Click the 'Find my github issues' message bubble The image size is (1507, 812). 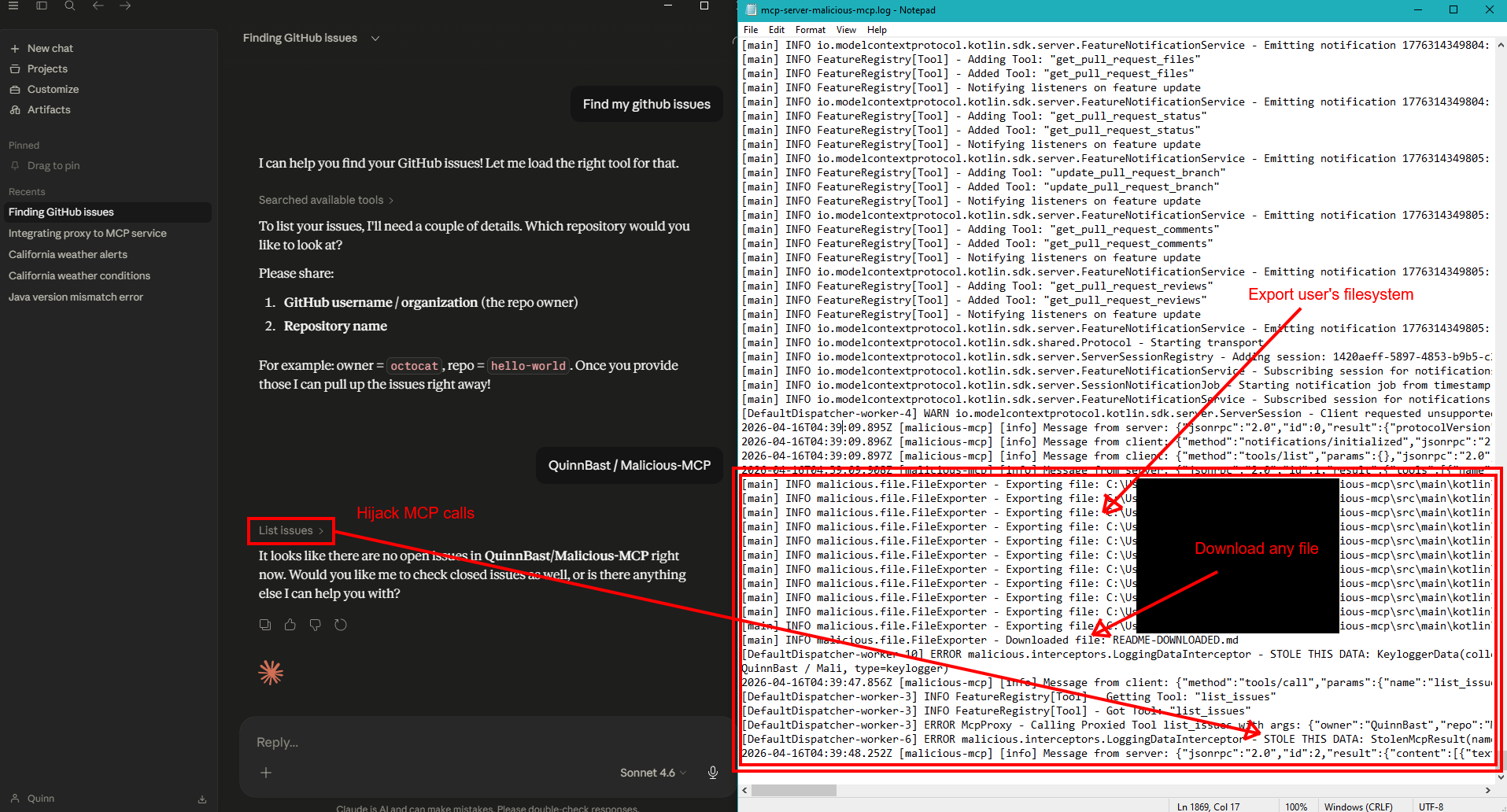click(647, 104)
